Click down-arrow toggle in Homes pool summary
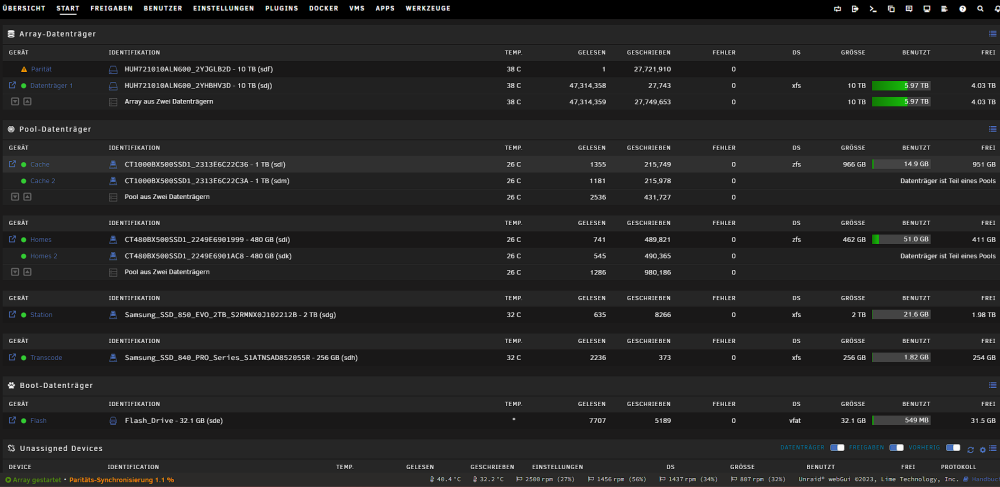1000x487 pixels. [x=15, y=272]
